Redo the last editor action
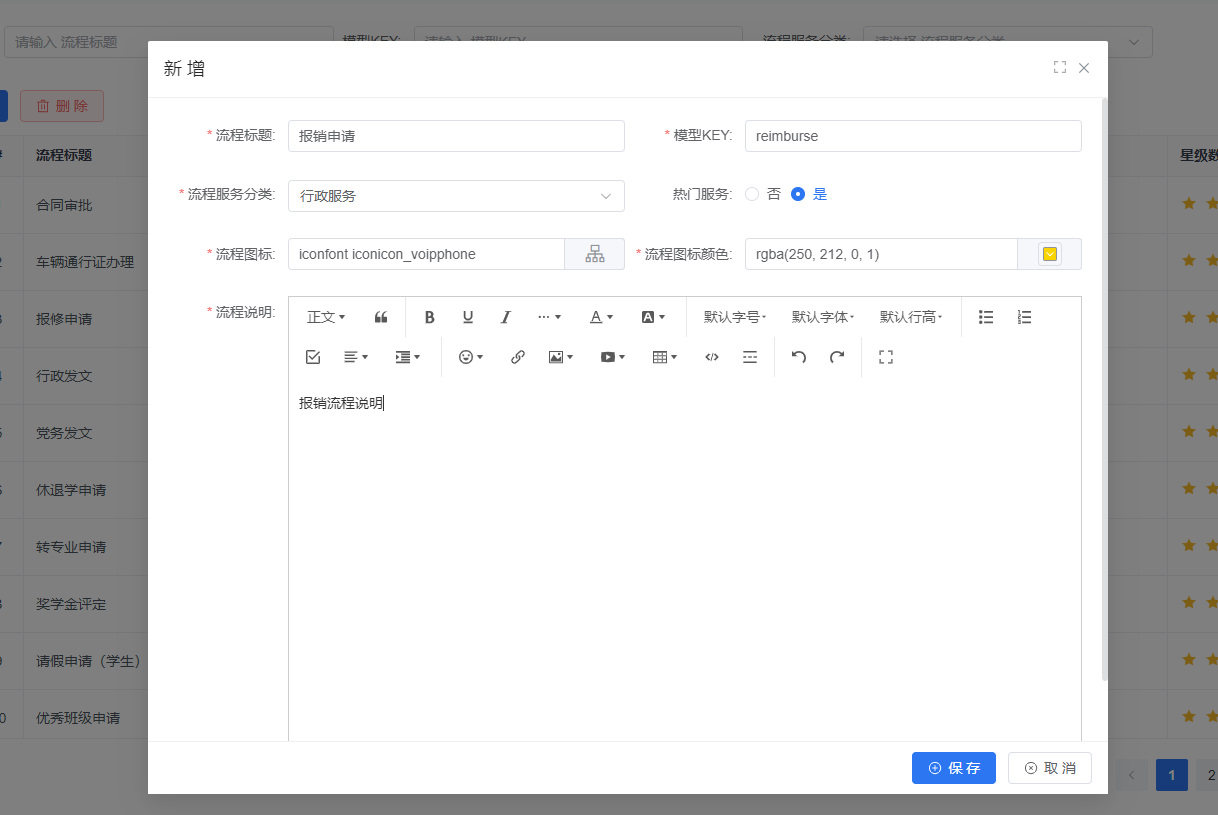The width and height of the screenshot is (1218, 815). [x=837, y=357]
